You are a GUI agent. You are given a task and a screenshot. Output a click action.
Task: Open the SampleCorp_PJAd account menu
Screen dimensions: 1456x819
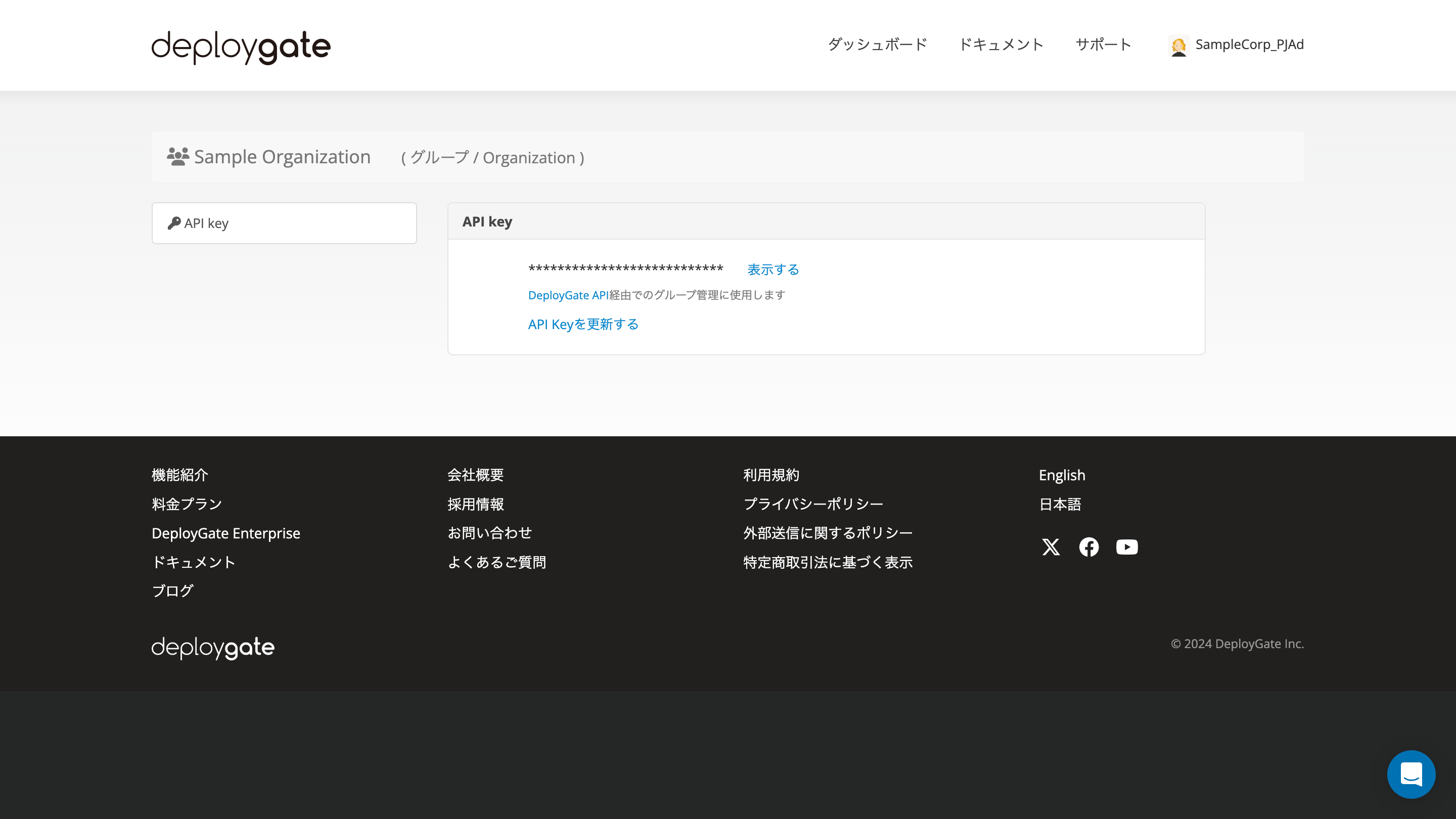click(1250, 44)
